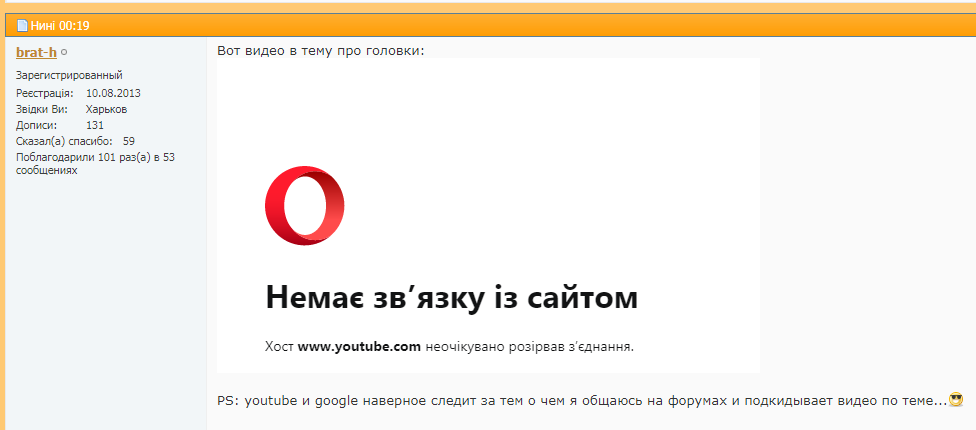976x430 pixels.
Task: Click the location value 'Харьков'
Action: pyautogui.click(x=106, y=109)
